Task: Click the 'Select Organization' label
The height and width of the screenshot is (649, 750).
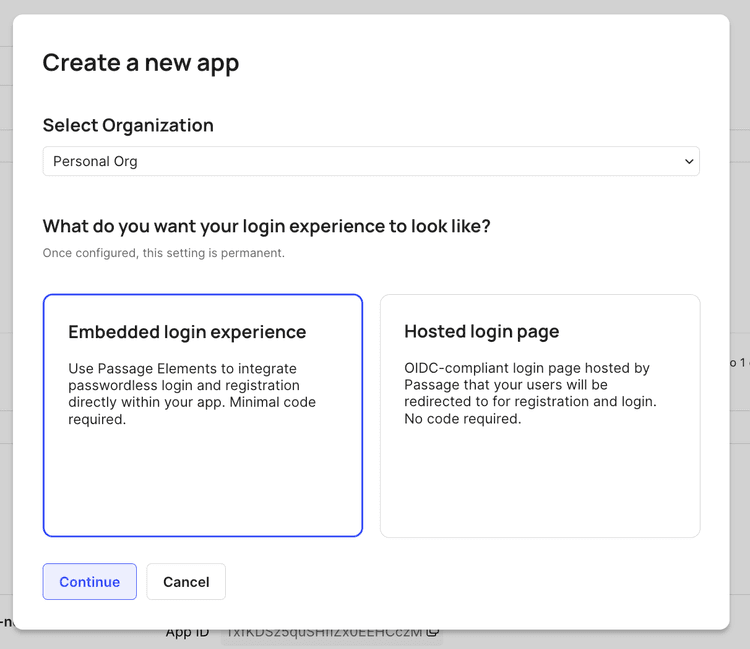Action: 128,125
